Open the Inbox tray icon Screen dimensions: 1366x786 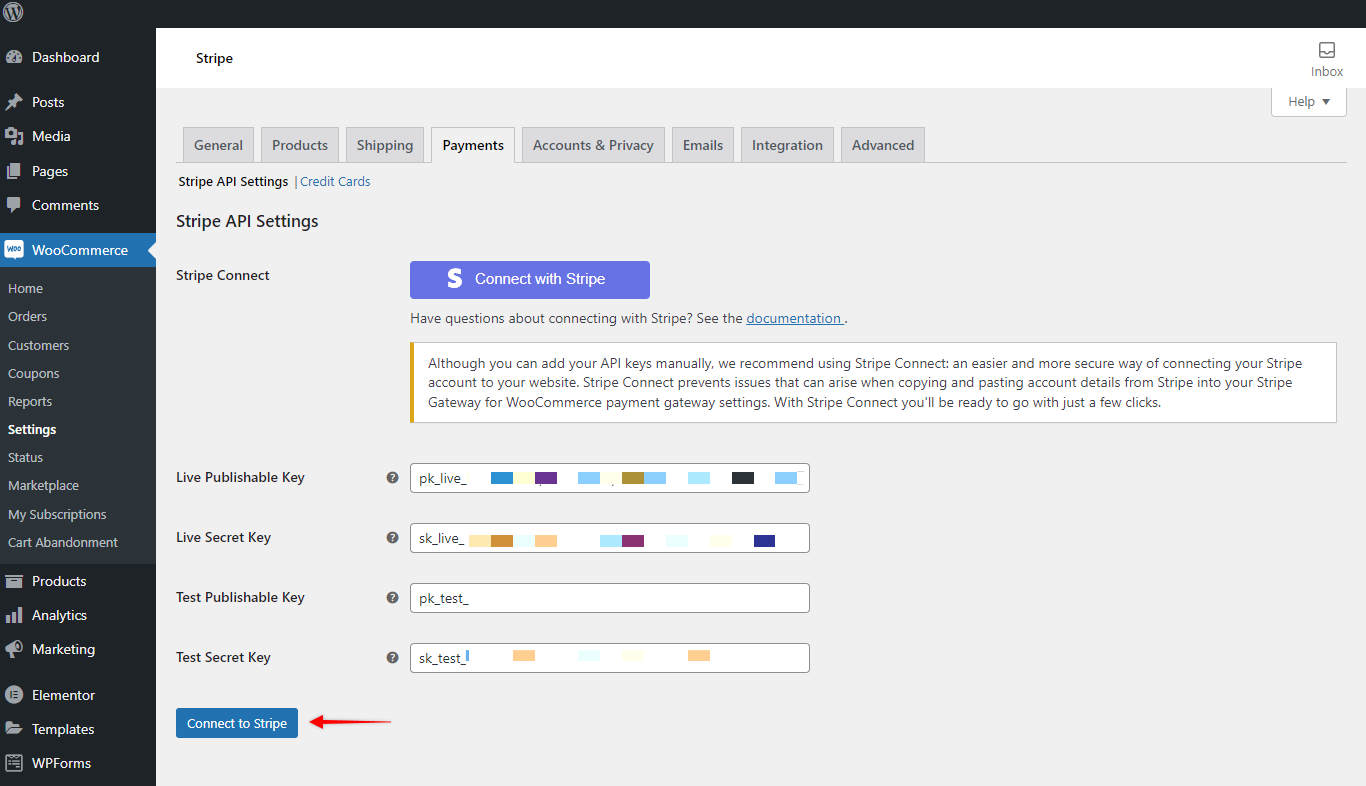(x=1327, y=50)
